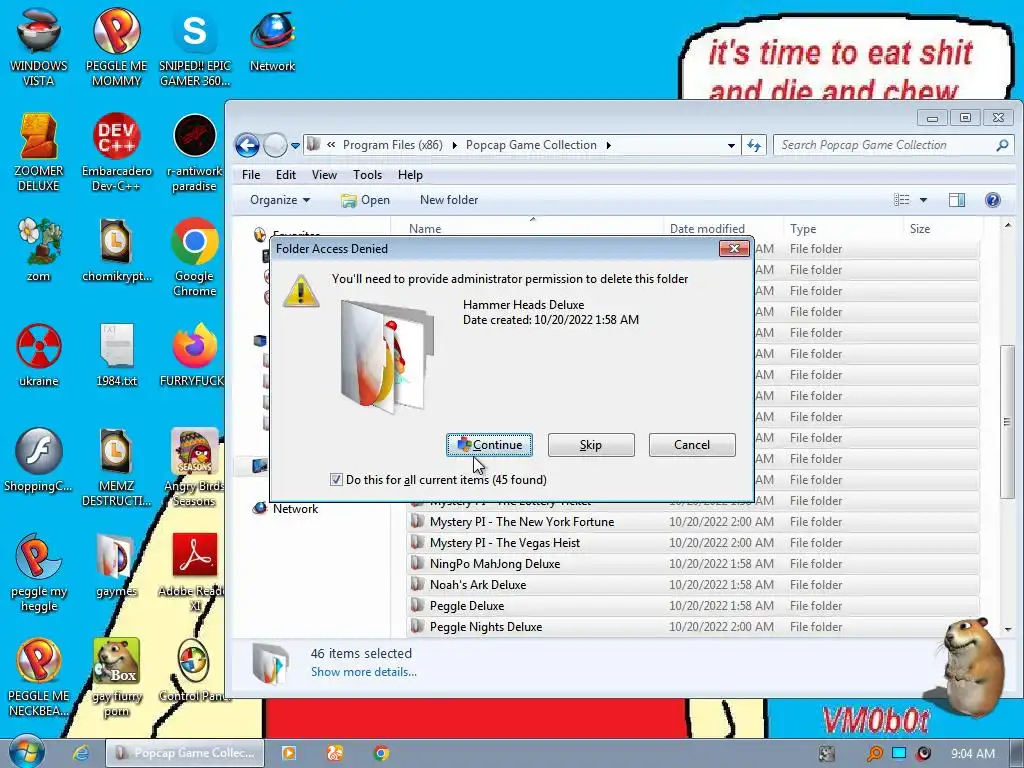This screenshot has width=1024, height=768.
Task: Expand the chevron after Program Files (x86)
Action: click(455, 145)
